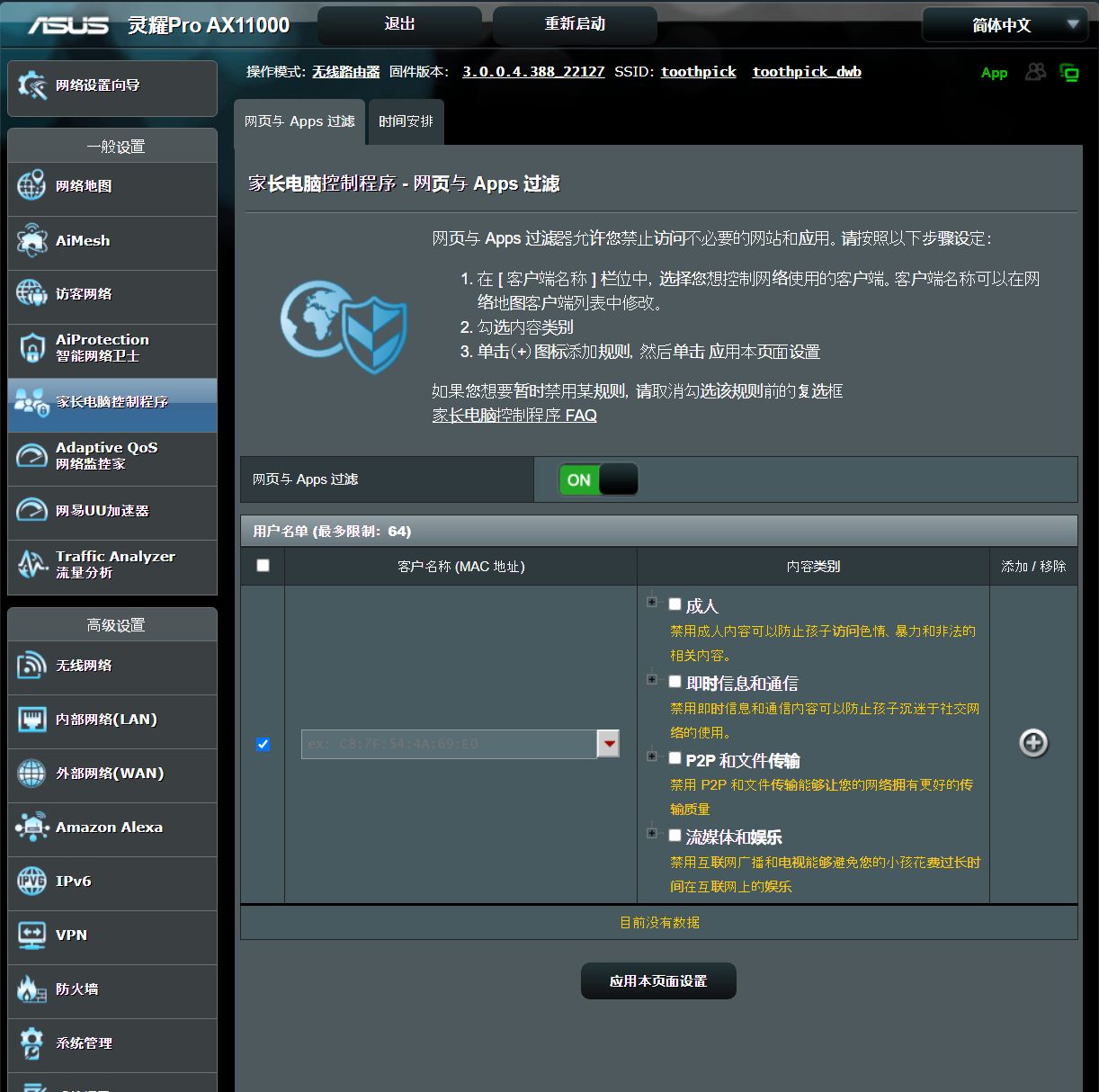Click the system administration gear icon

[x=31, y=1043]
